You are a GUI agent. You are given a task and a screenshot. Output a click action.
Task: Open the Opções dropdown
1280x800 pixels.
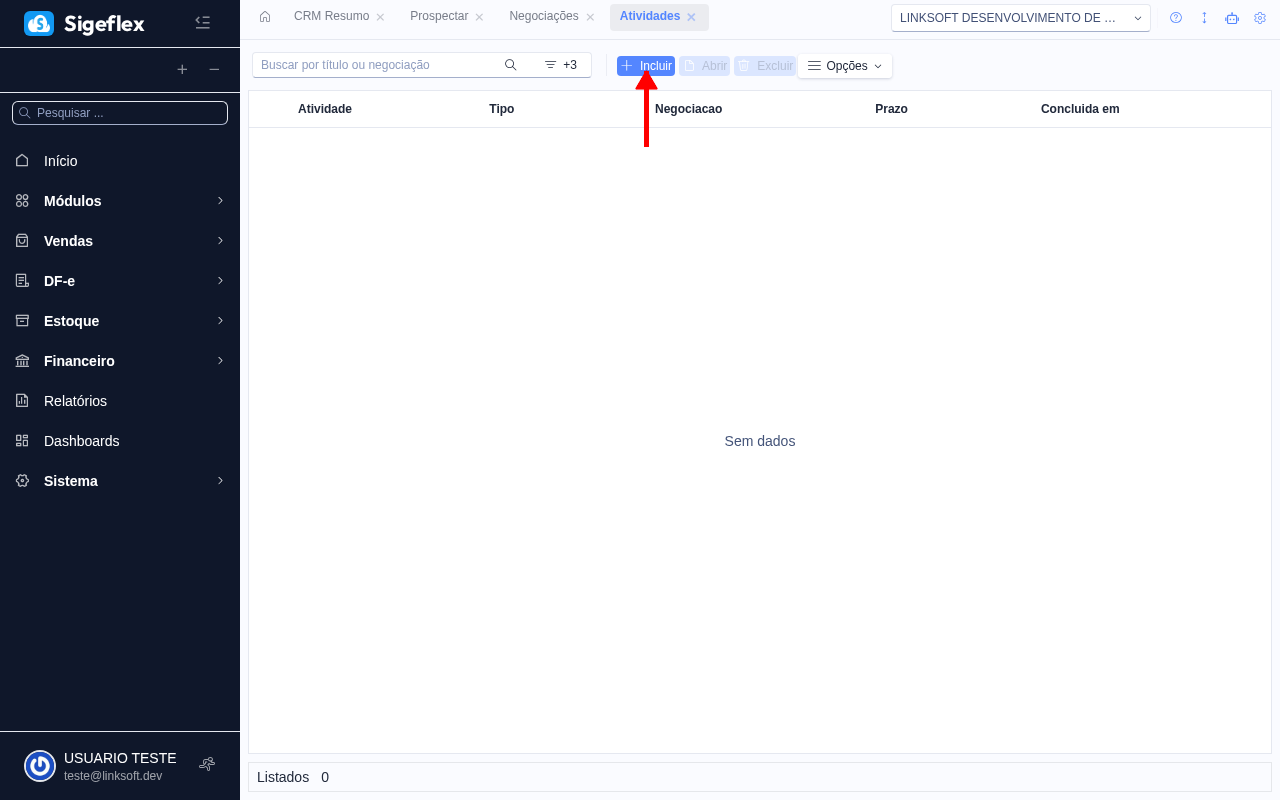coord(844,65)
